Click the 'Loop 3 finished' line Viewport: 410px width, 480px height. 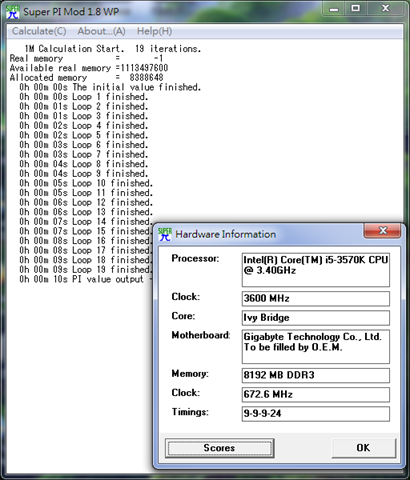pos(83,116)
